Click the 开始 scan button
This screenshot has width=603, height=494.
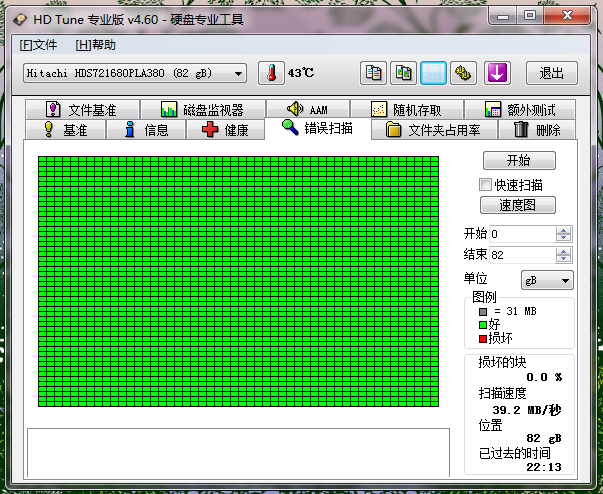click(x=519, y=160)
